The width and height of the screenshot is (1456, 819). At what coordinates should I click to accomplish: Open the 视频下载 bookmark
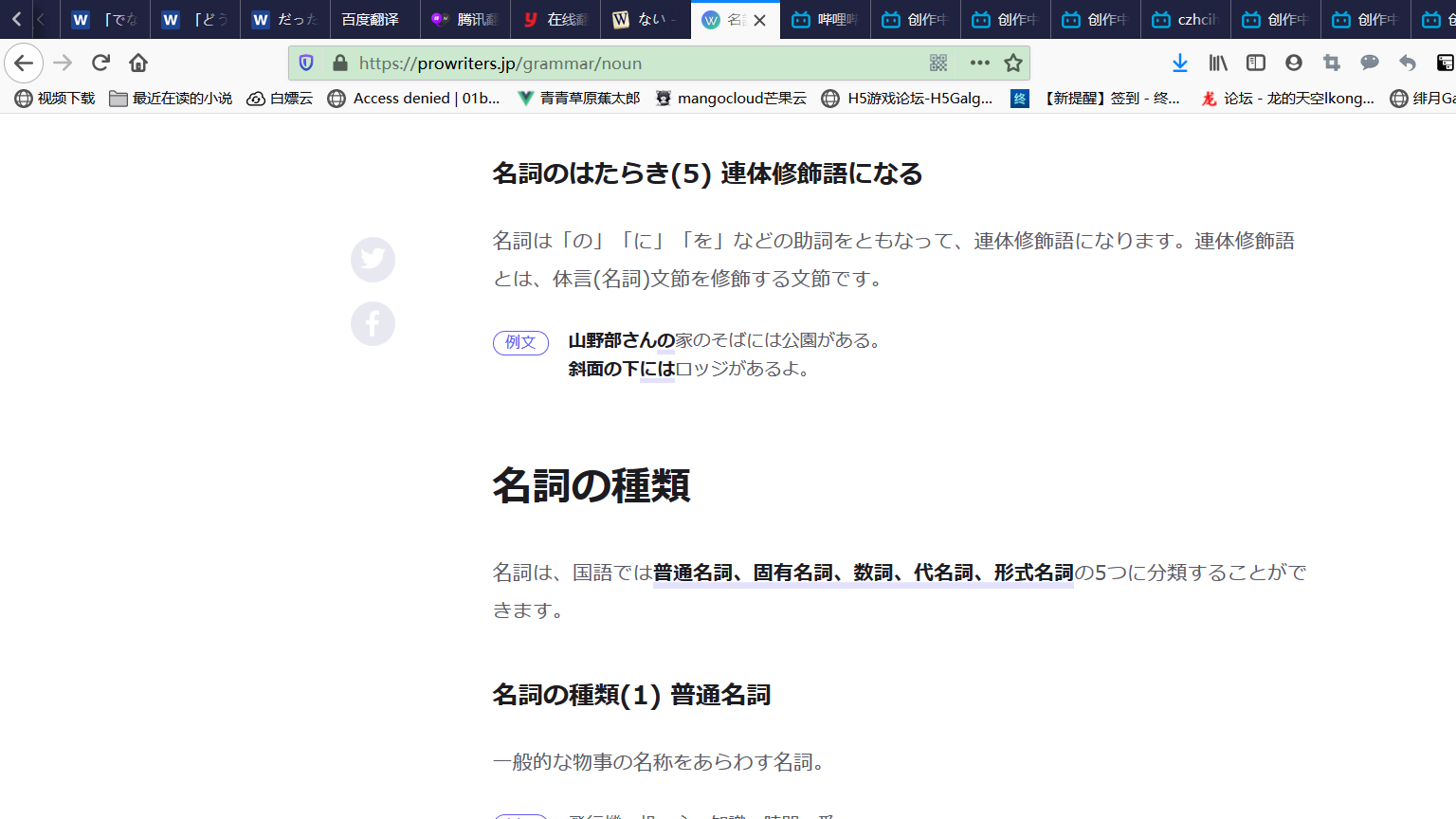[x=55, y=99]
